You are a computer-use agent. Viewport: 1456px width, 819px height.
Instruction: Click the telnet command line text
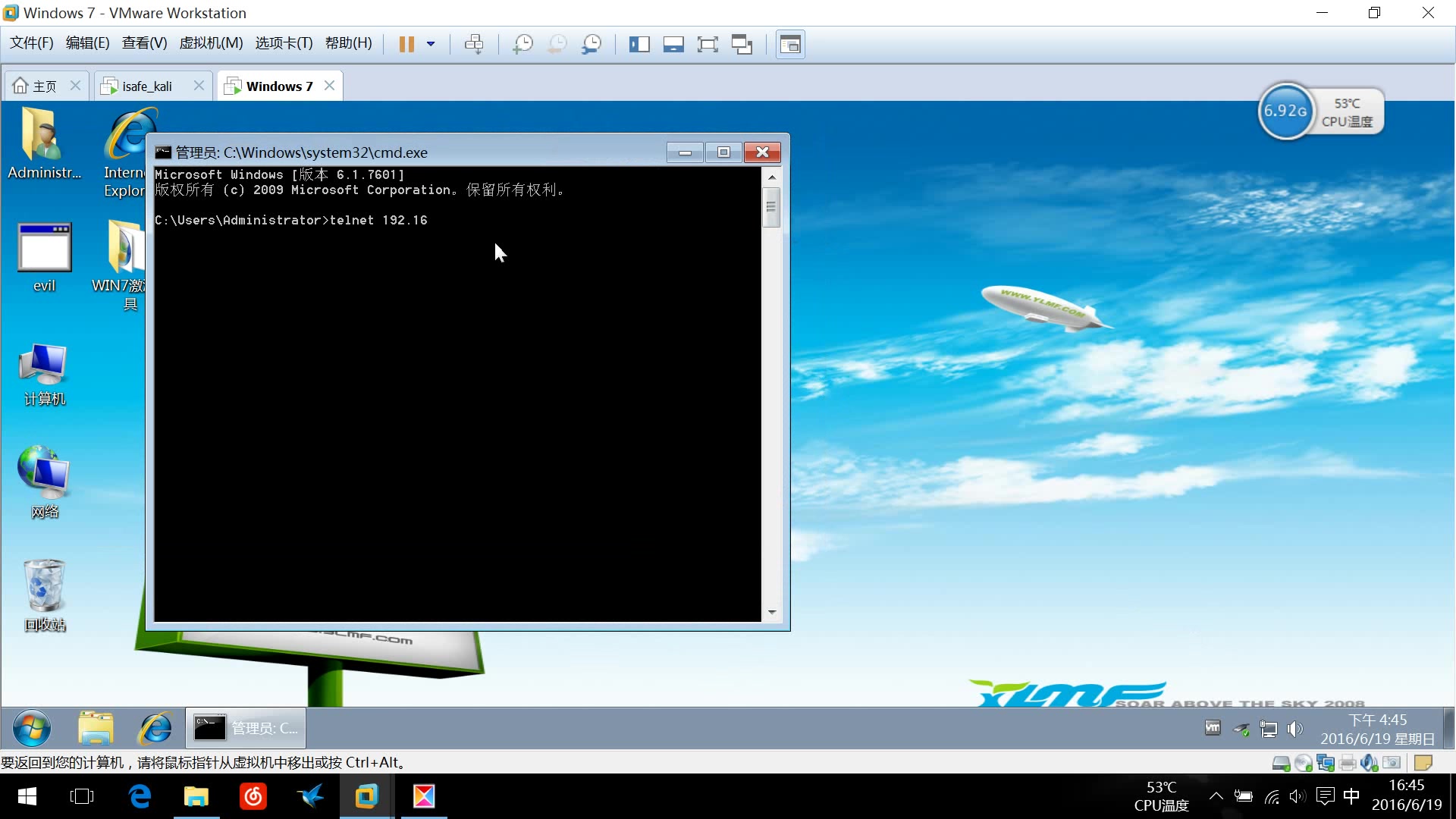[291, 220]
